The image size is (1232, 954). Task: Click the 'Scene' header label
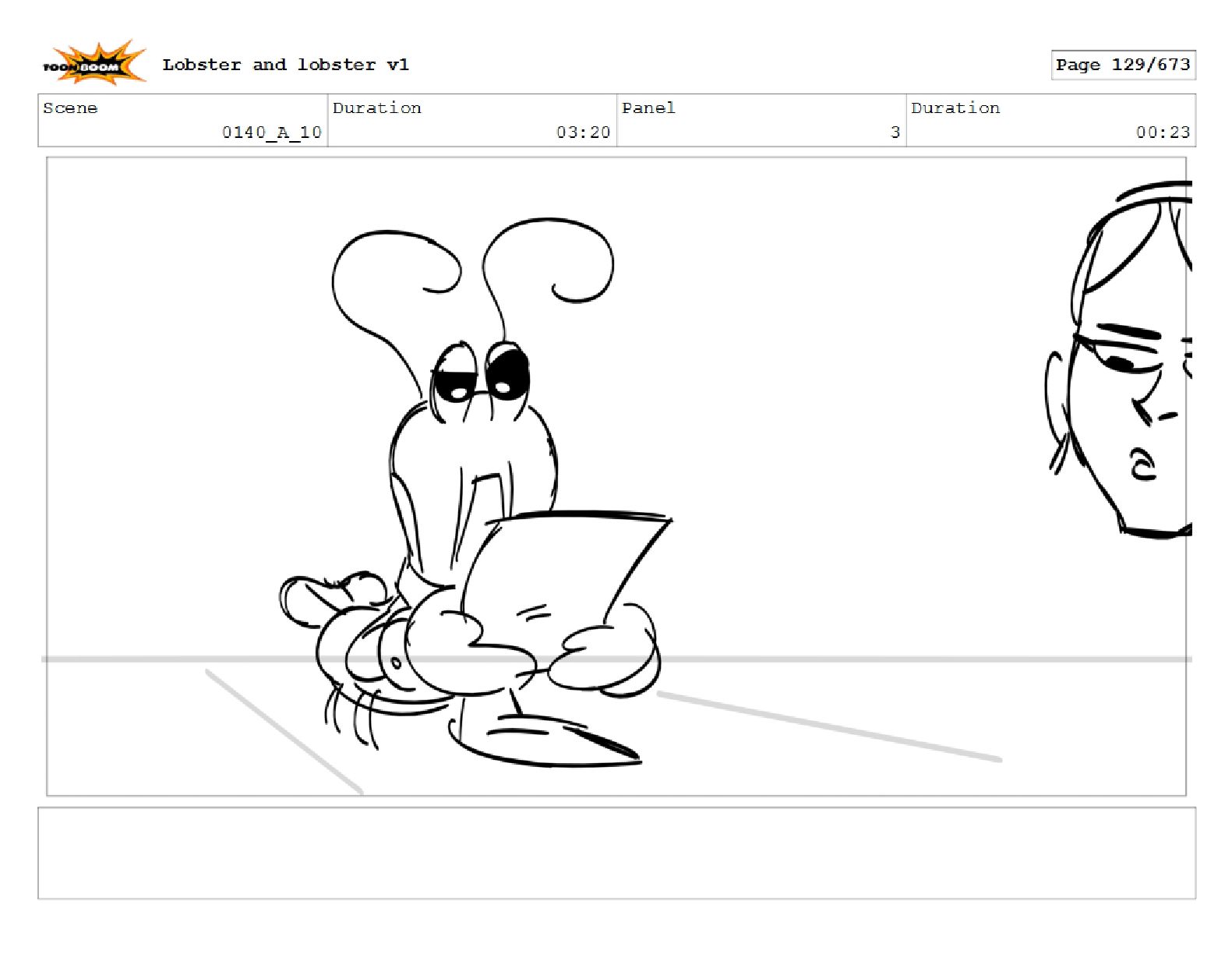[x=70, y=108]
